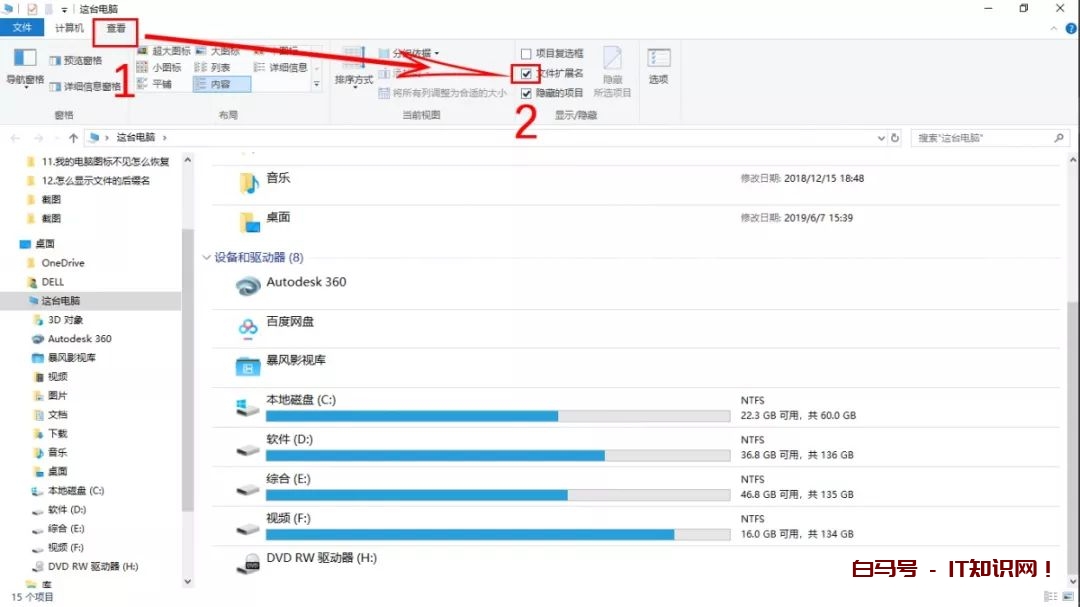
Task: Uncheck the 隐藏的项目 checkbox
Action: pos(526,93)
